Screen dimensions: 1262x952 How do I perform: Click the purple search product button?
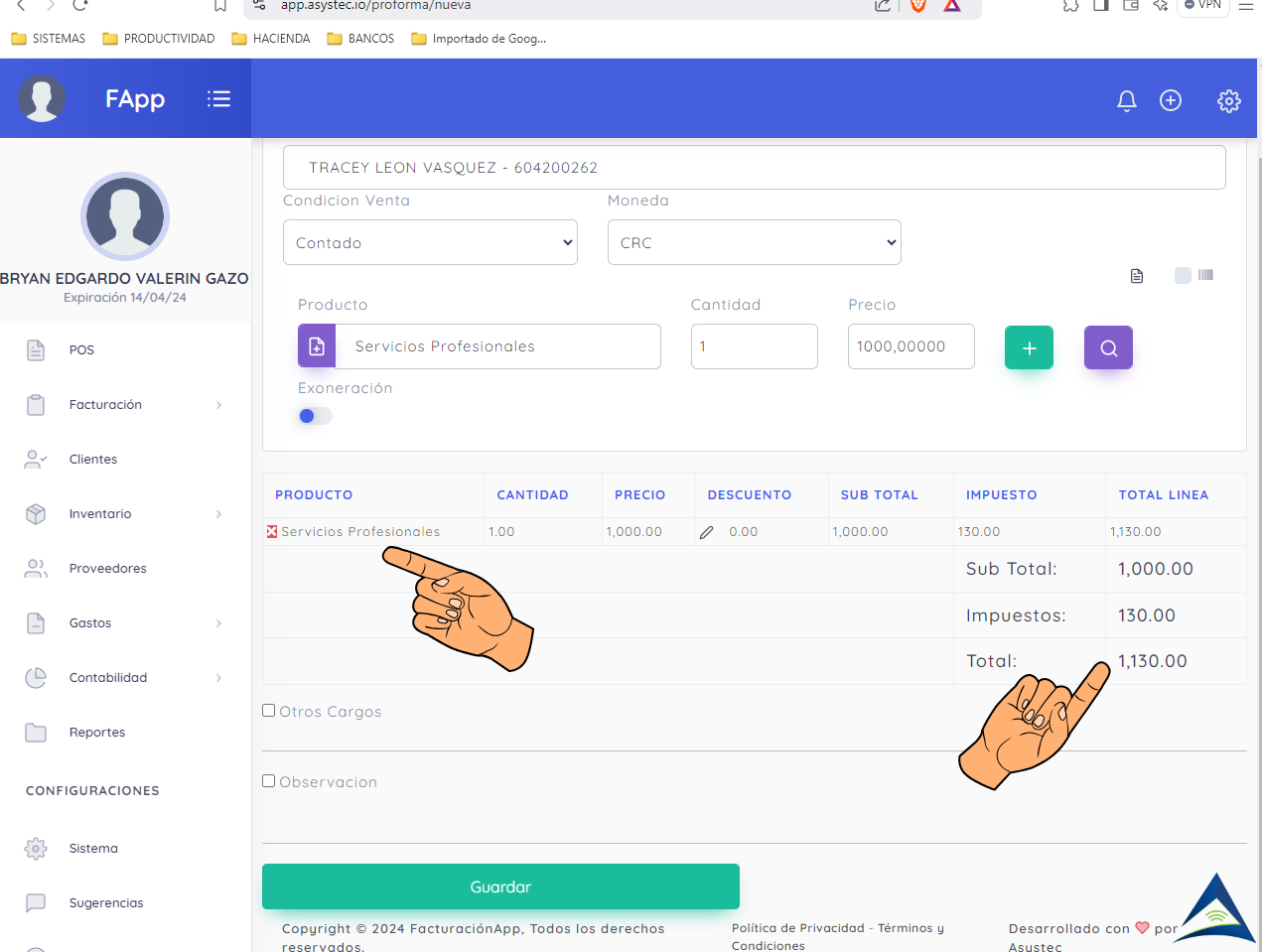1108,347
